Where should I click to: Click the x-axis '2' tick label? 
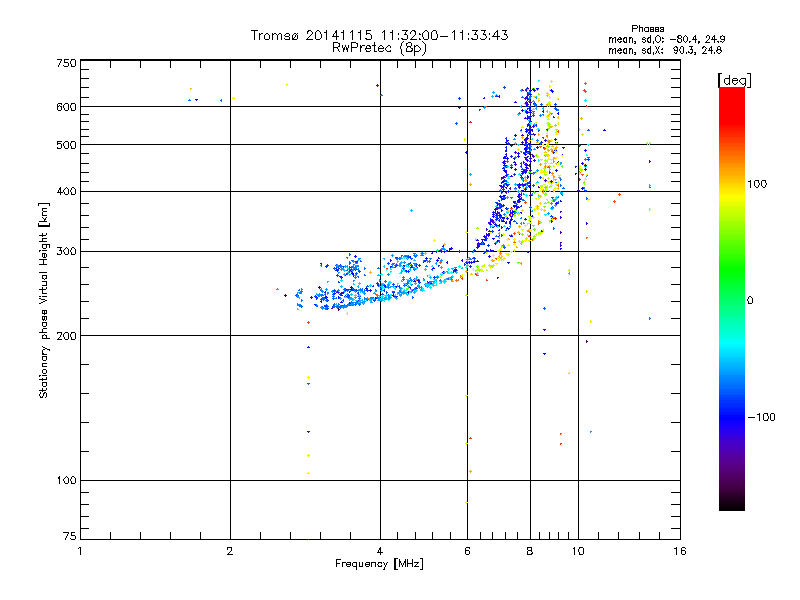(230, 551)
